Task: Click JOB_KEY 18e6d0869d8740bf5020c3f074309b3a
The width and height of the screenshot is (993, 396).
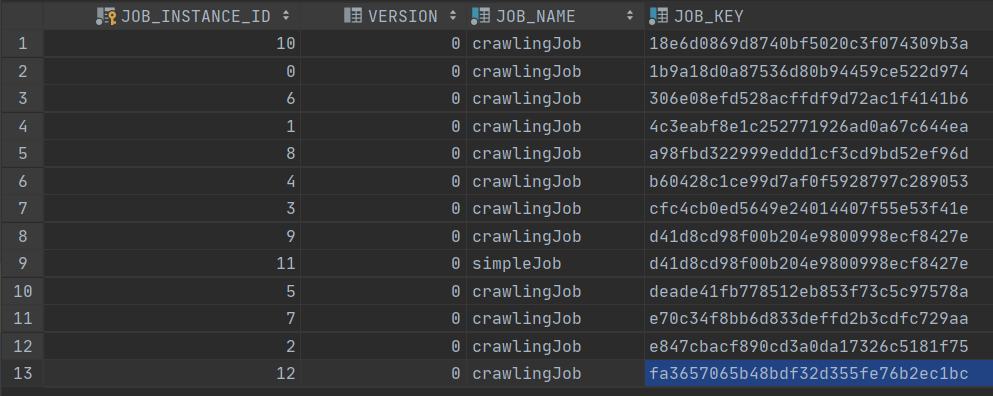Action: [819, 44]
